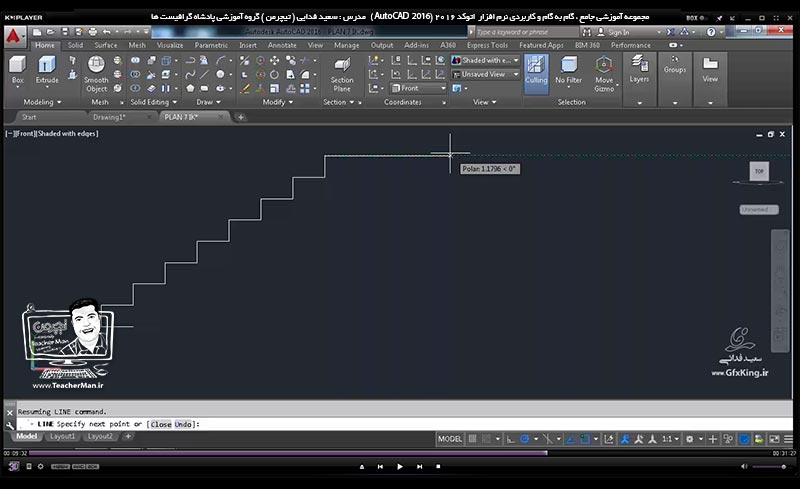Image resolution: width=800 pixels, height=489 pixels.
Task: Click the New file quick-access icon
Action: click(37, 32)
